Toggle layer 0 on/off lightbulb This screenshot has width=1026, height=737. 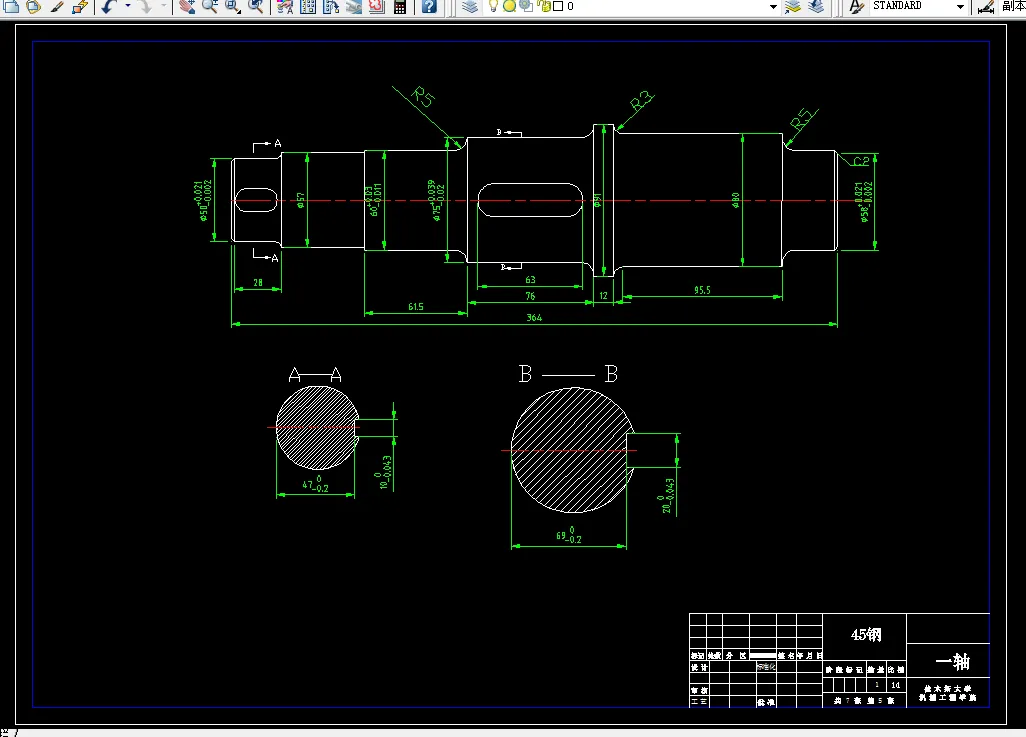point(493,6)
